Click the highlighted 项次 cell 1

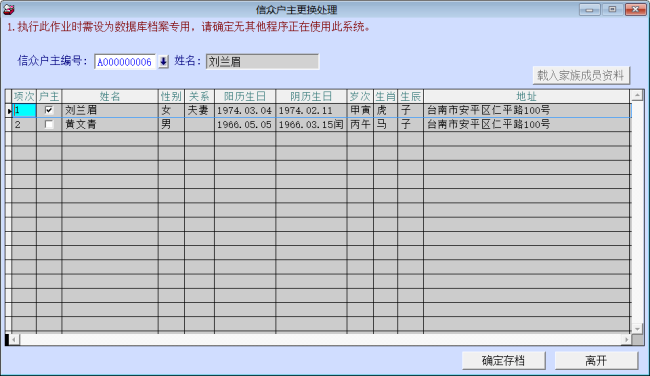pos(24,110)
